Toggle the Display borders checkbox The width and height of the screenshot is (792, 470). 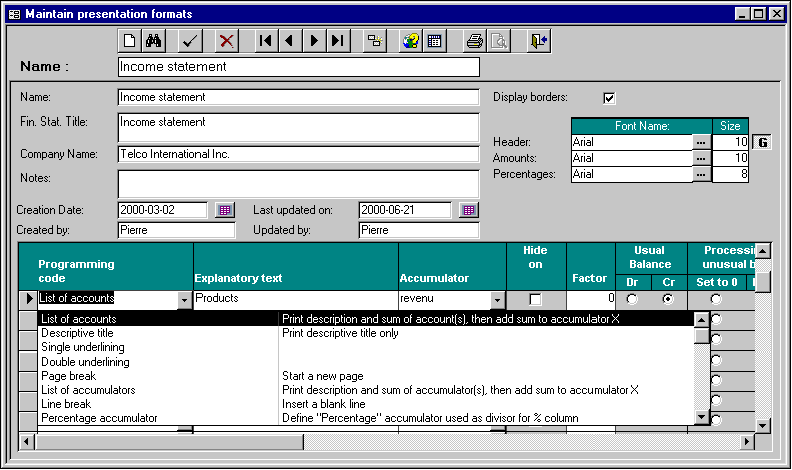(609, 98)
